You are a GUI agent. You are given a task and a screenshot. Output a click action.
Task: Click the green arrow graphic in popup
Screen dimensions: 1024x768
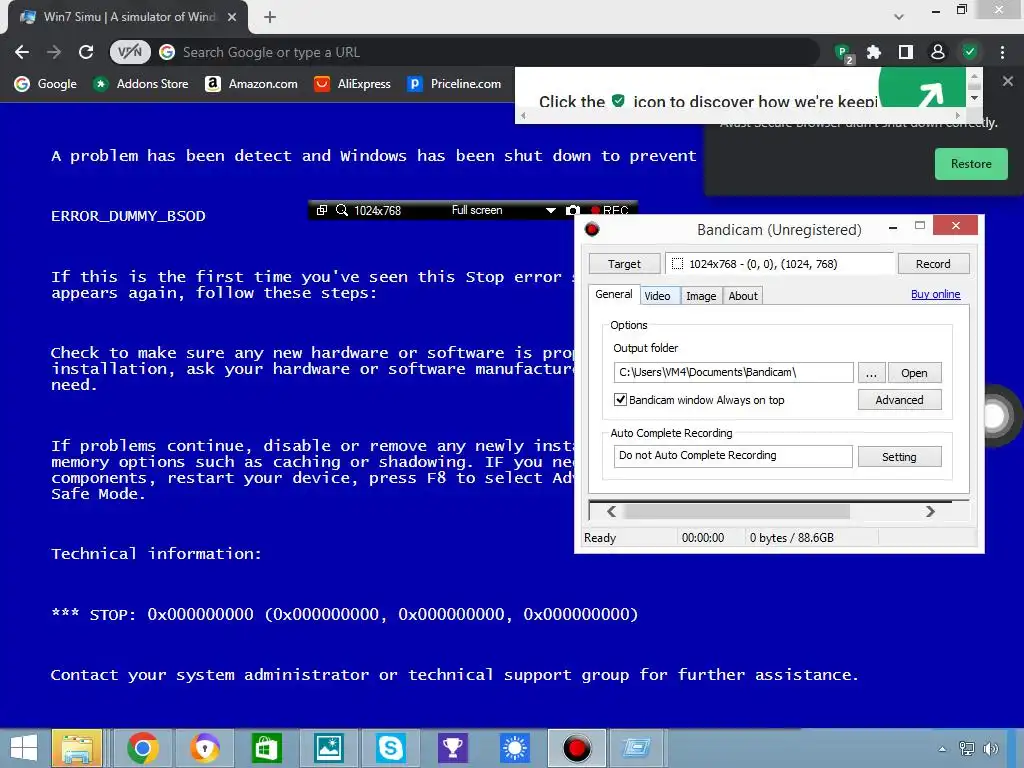[922, 88]
